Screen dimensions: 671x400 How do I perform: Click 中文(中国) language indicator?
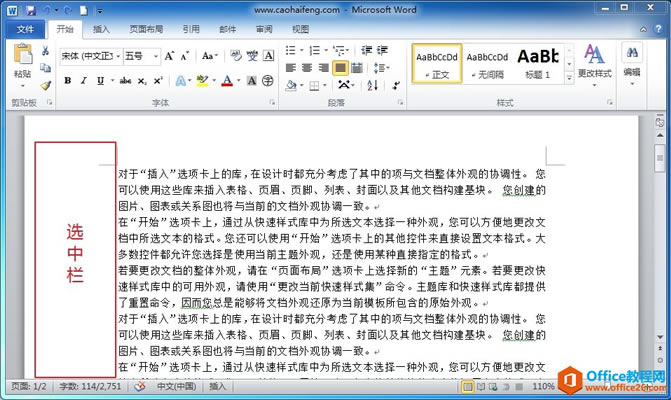tap(176, 387)
